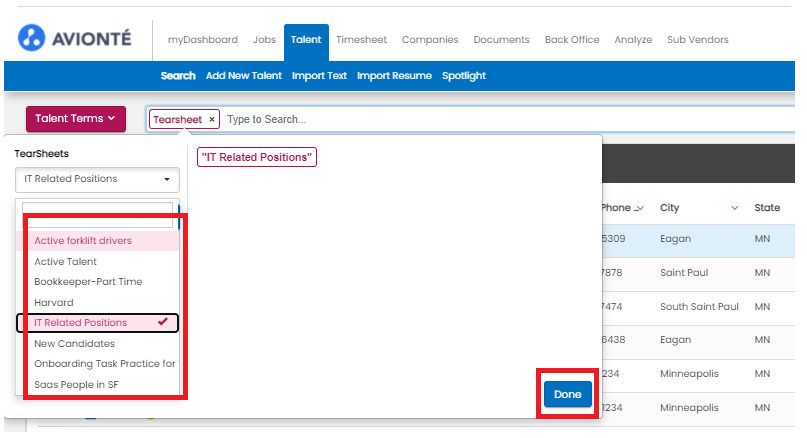
Task: Pick the Harvard tearsheet option
Action: click(97, 303)
